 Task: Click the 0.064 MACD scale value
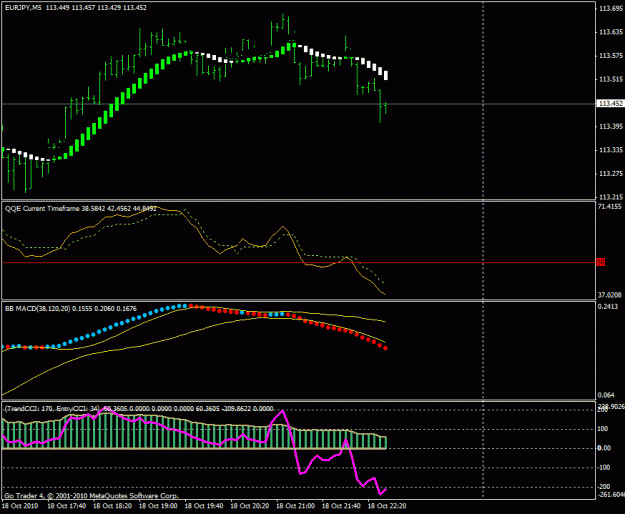pyautogui.click(x=606, y=395)
